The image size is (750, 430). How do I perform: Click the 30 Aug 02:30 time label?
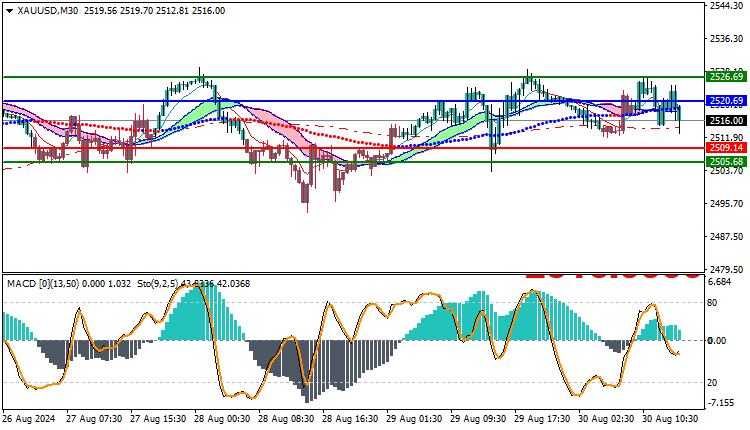pyautogui.click(x=607, y=419)
